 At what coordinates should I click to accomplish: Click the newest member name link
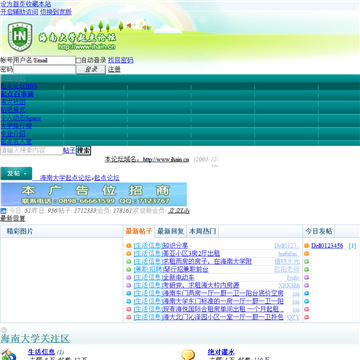(x=178, y=211)
